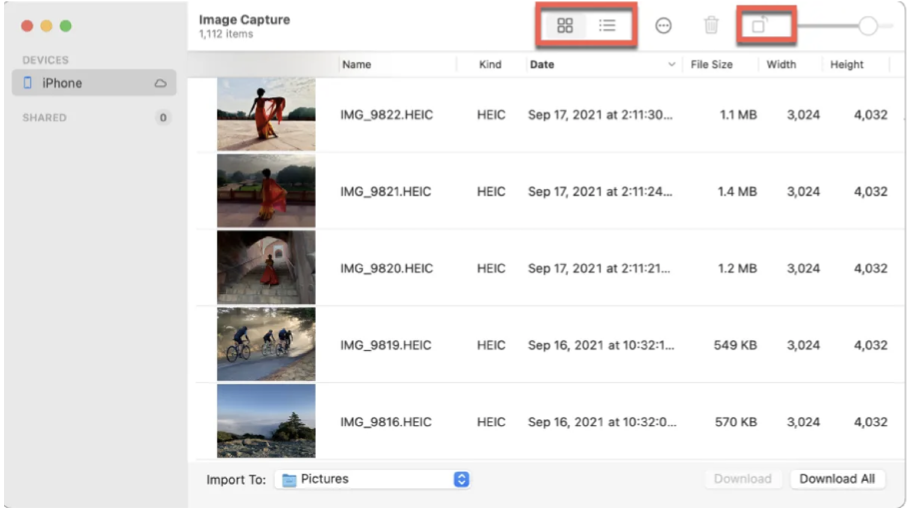910x512 pixels.
Task: Click the rotate image icon
Action: (759, 26)
